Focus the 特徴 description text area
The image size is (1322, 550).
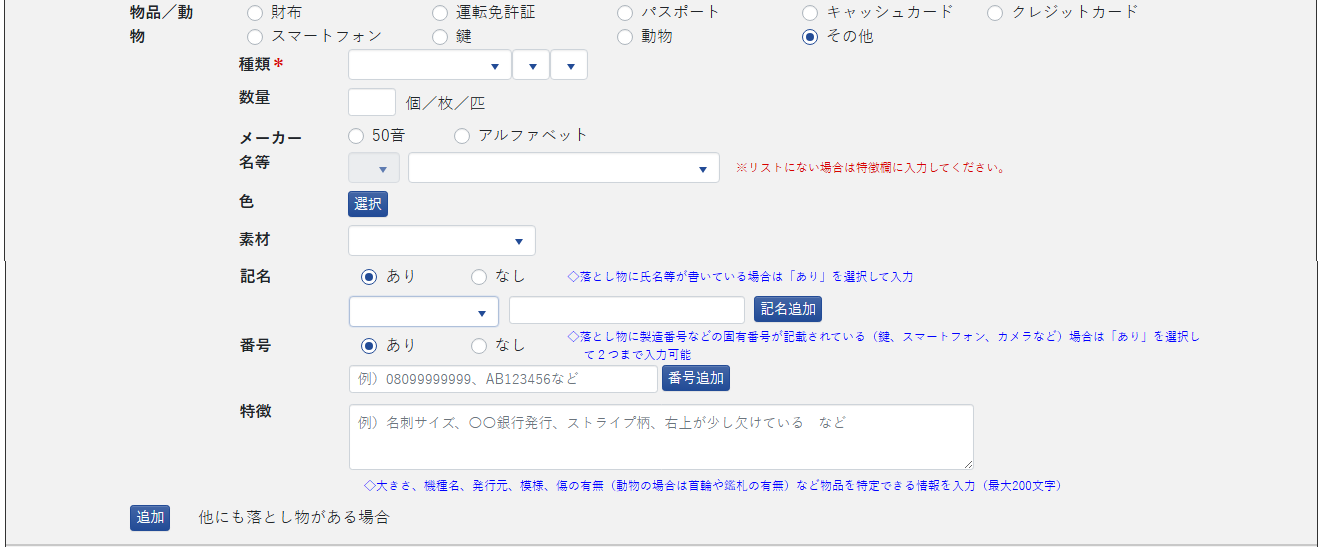[660, 437]
